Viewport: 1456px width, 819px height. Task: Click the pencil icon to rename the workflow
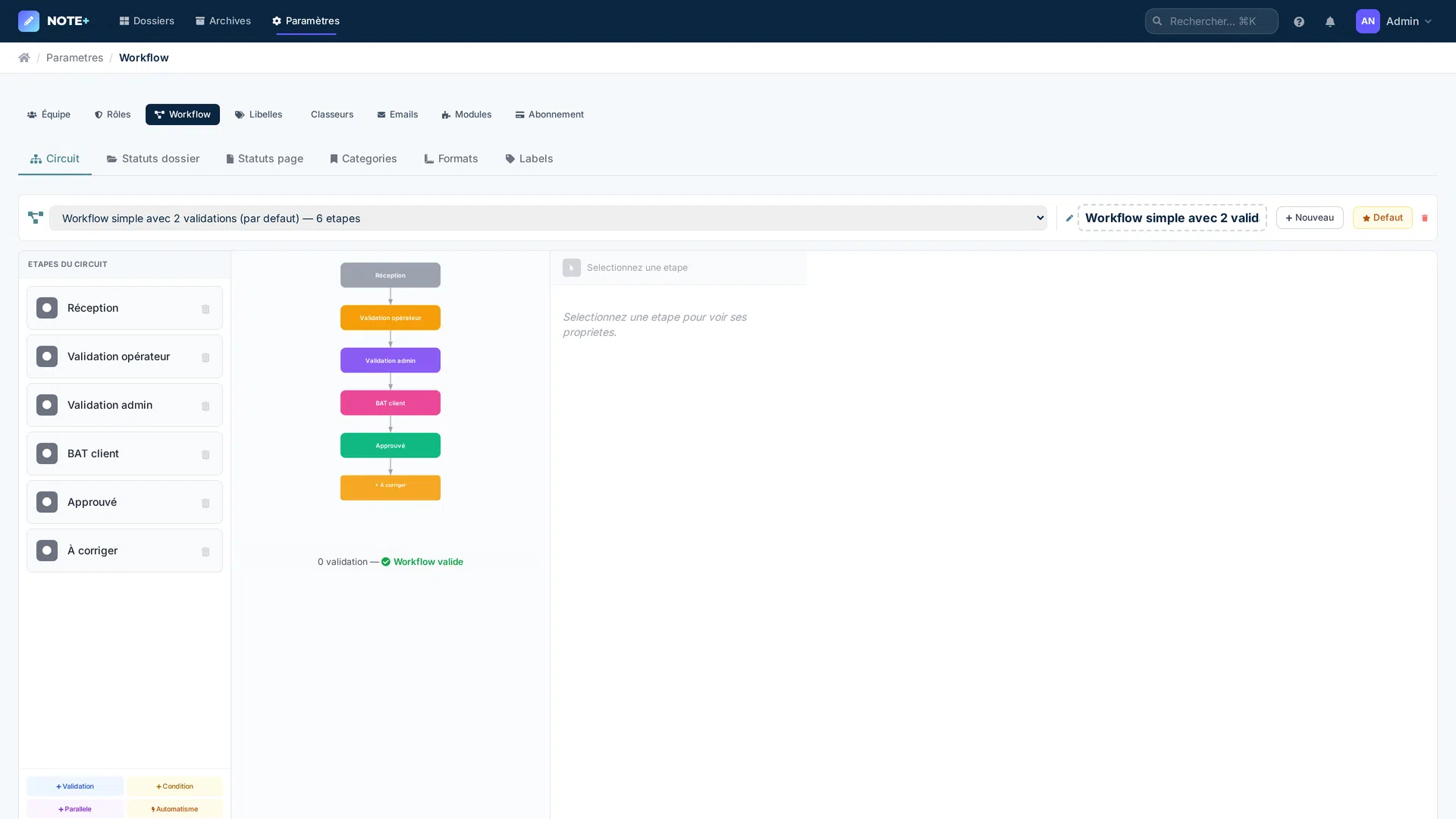(x=1069, y=218)
